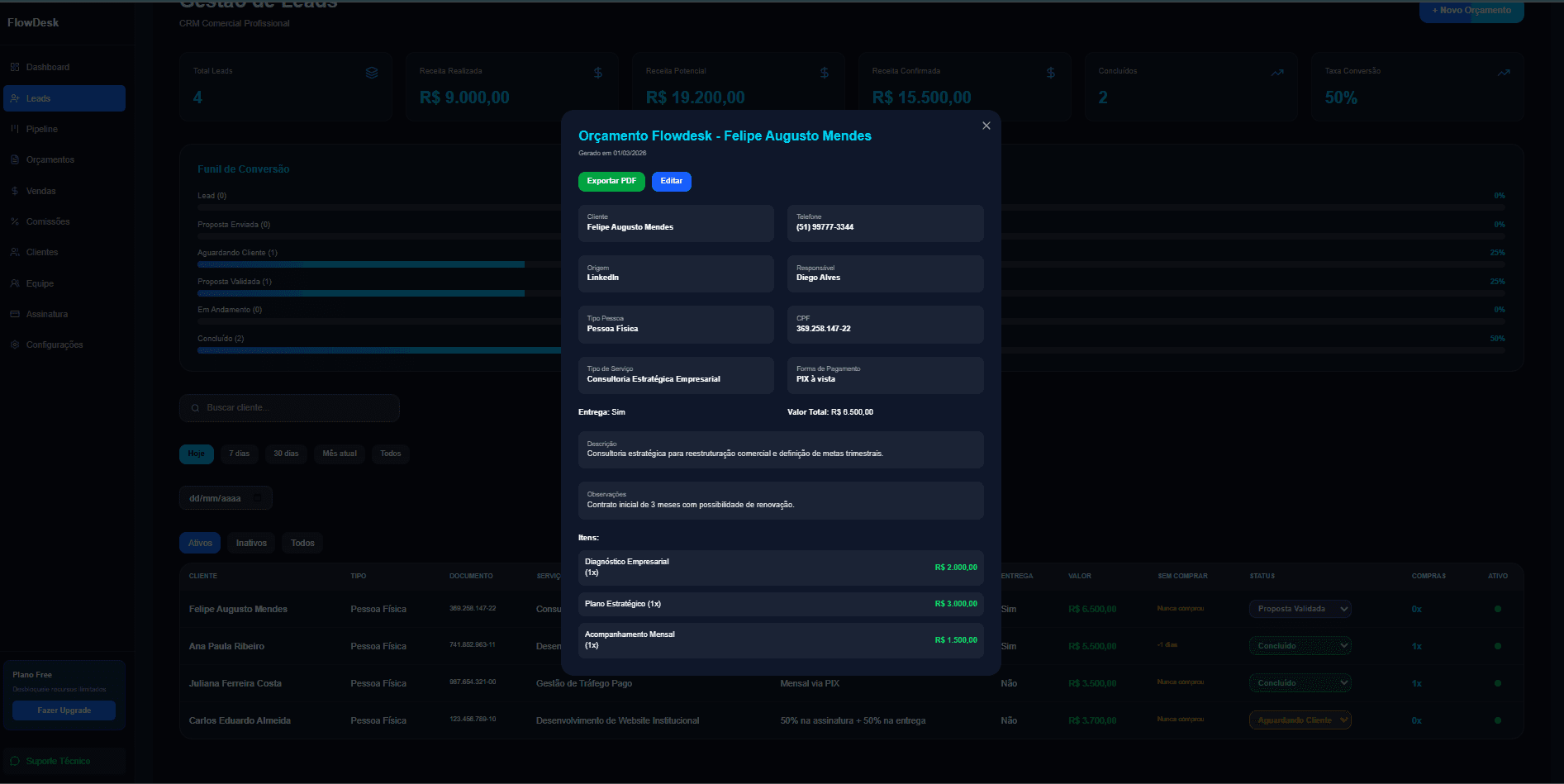This screenshot has width=1564, height=784.
Task: Switch to the Inativos tab
Action: pos(250,543)
